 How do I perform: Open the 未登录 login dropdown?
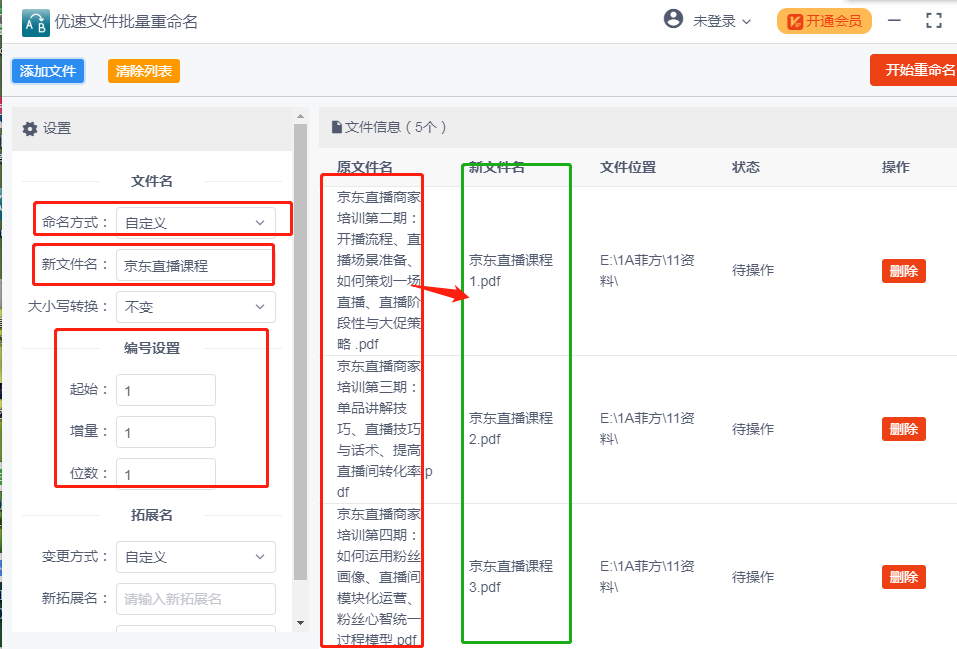pos(721,21)
